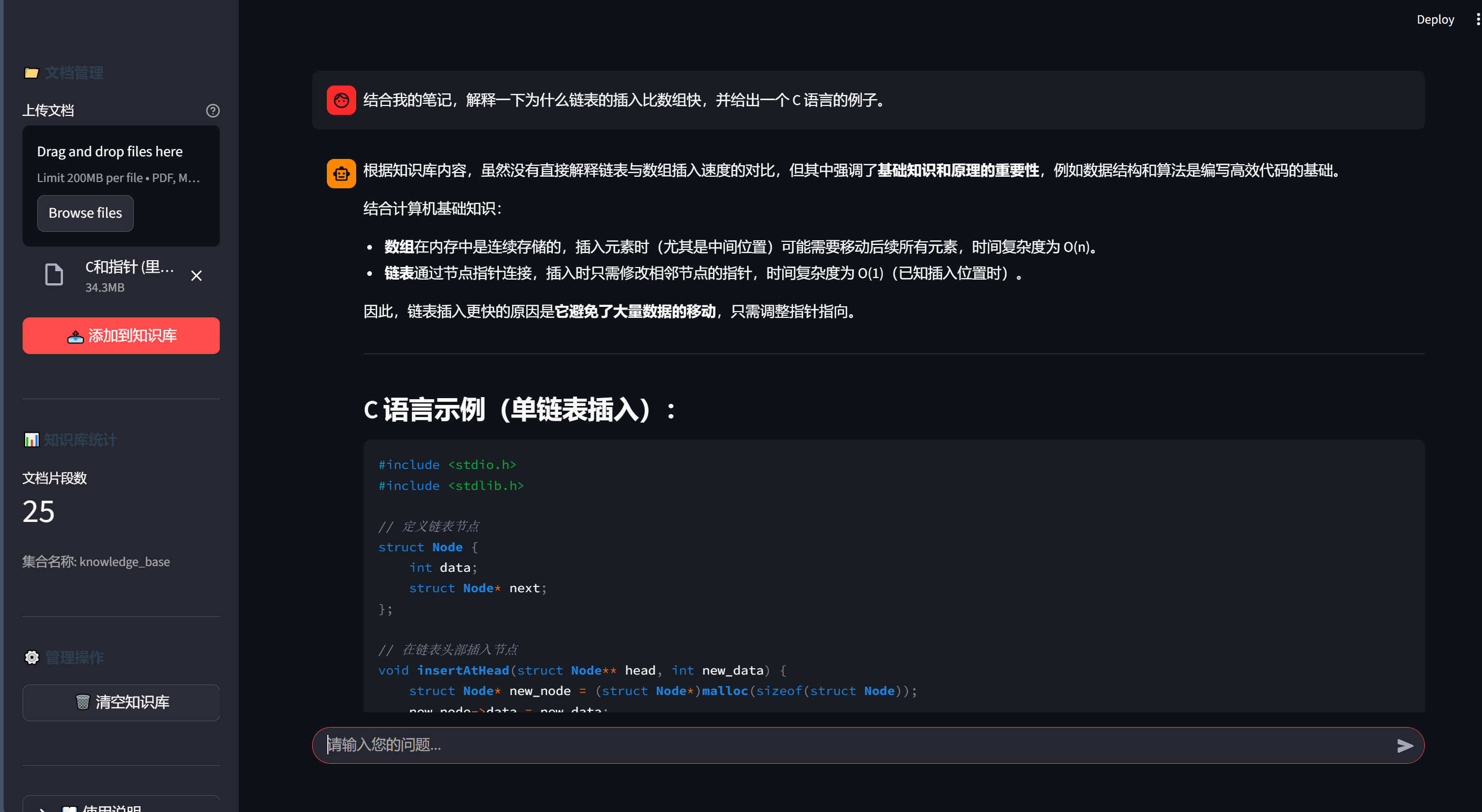
Task: Click the gear icon beside 管理操作
Action: [x=31, y=657]
